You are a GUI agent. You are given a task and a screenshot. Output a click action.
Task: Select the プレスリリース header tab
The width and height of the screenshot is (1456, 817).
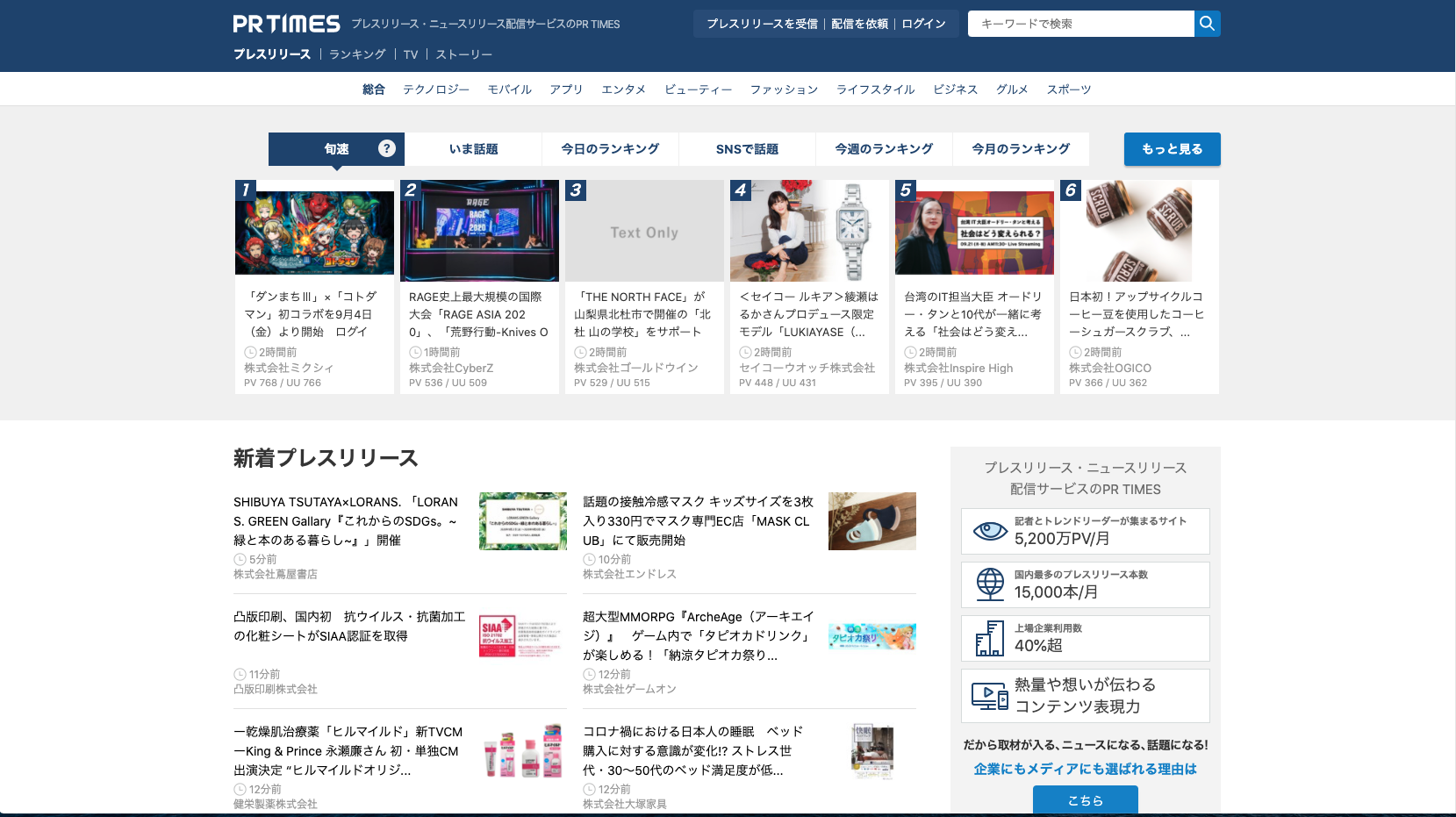click(x=272, y=54)
